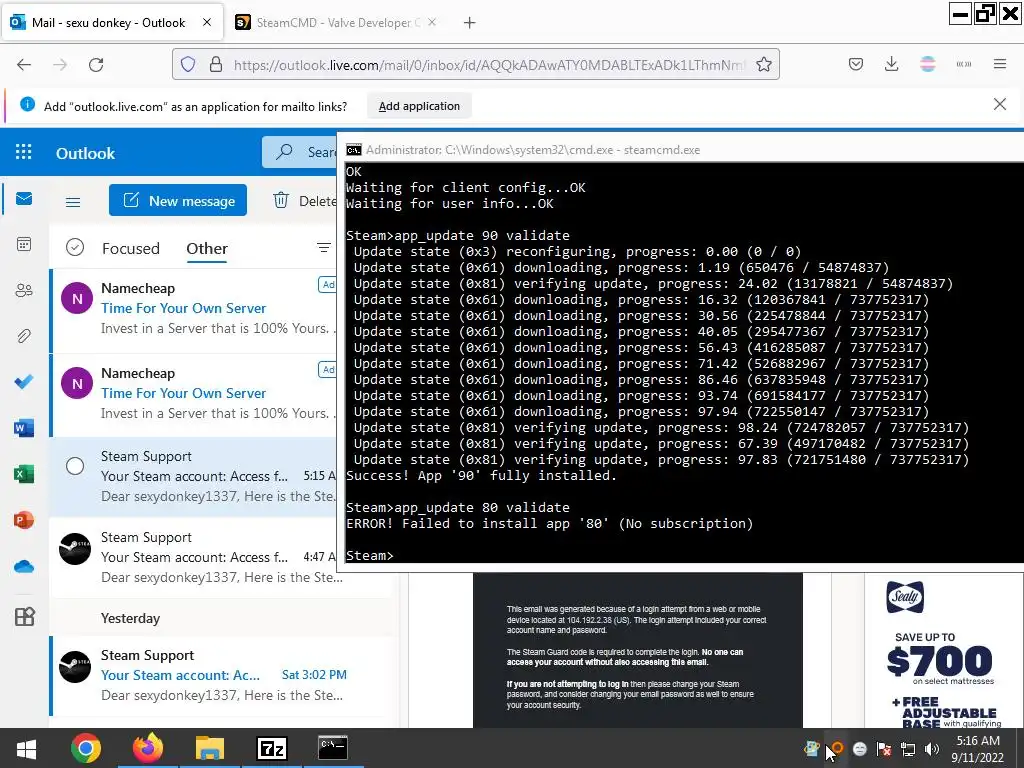Launch Excel from the Outlook sidebar

click(24, 474)
